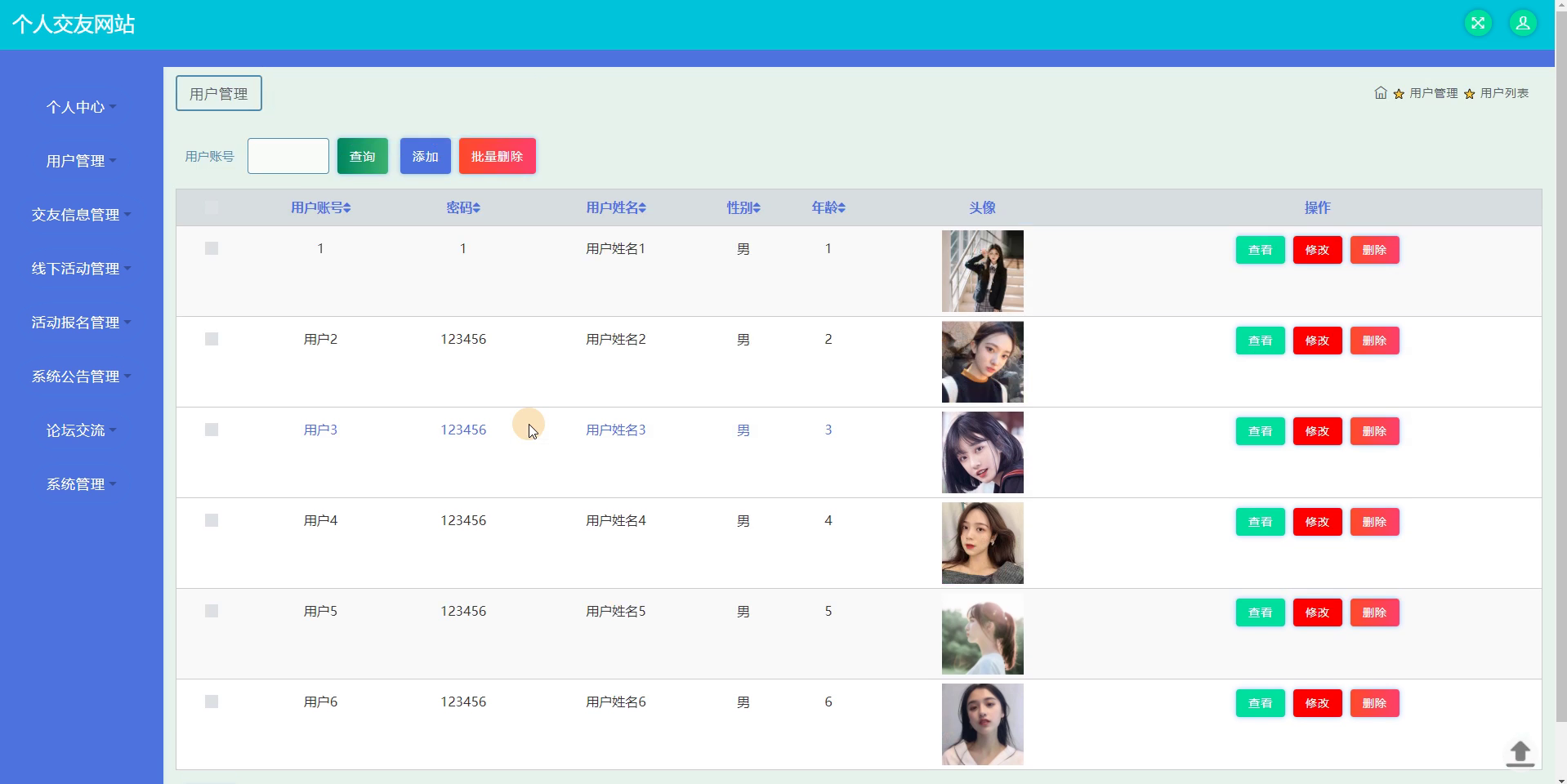Delete 用户6 via 删除 button
This screenshot has height=784, width=1567.
(1375, 703)
